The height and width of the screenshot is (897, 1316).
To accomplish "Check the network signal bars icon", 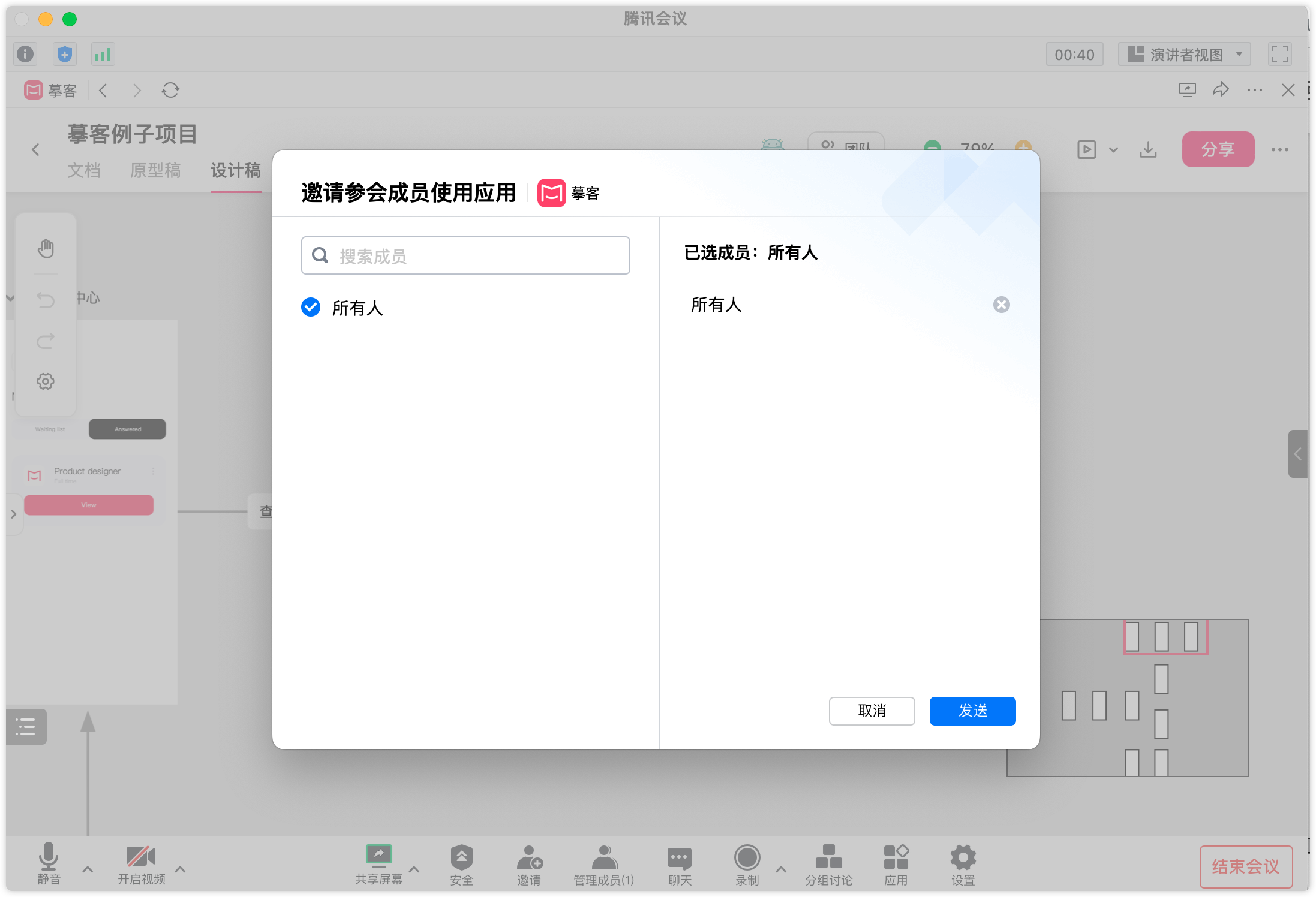I will tap(103, 55).
